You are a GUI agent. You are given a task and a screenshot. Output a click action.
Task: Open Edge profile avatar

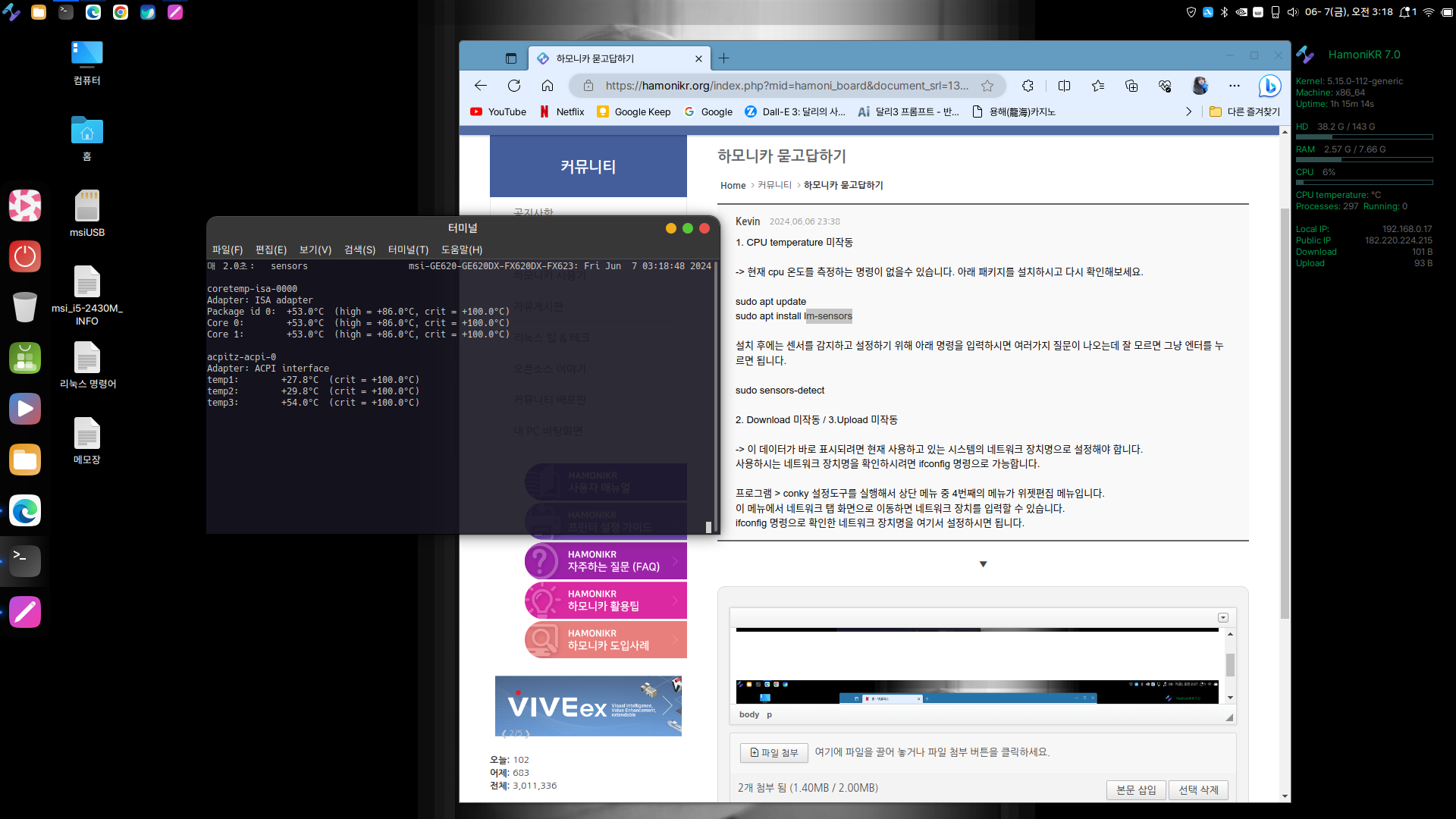[1200, 86]
